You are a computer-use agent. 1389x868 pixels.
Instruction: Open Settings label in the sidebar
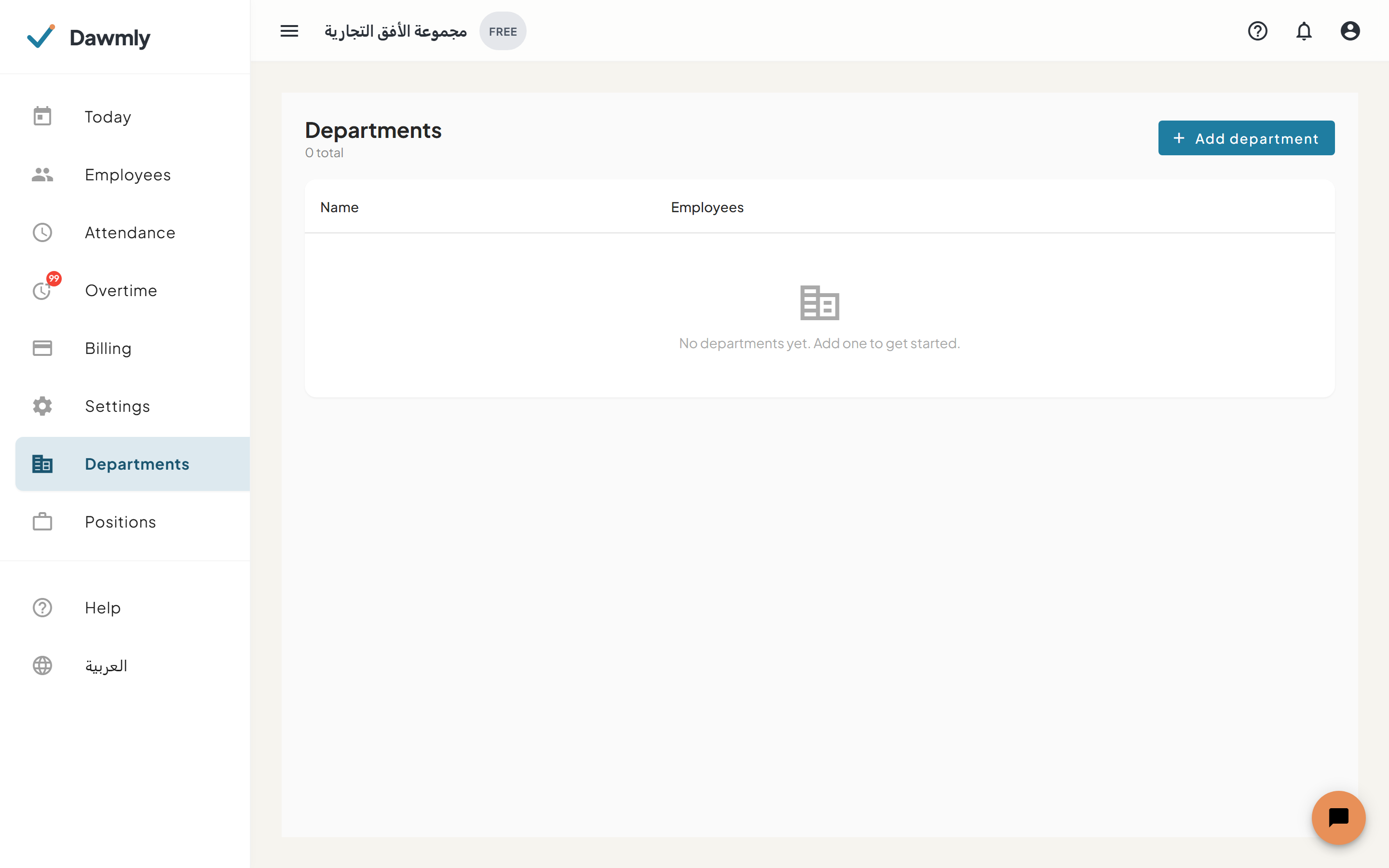tap(118, 407)
